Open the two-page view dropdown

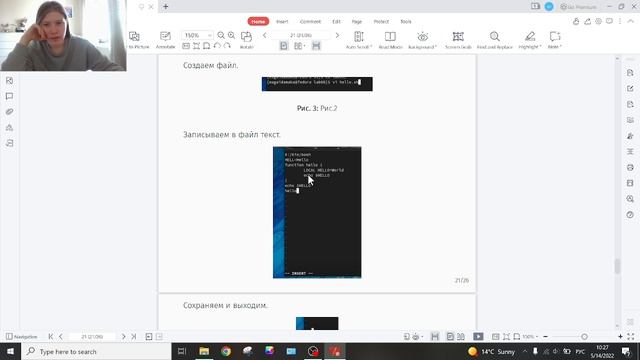tap(300, 46)
